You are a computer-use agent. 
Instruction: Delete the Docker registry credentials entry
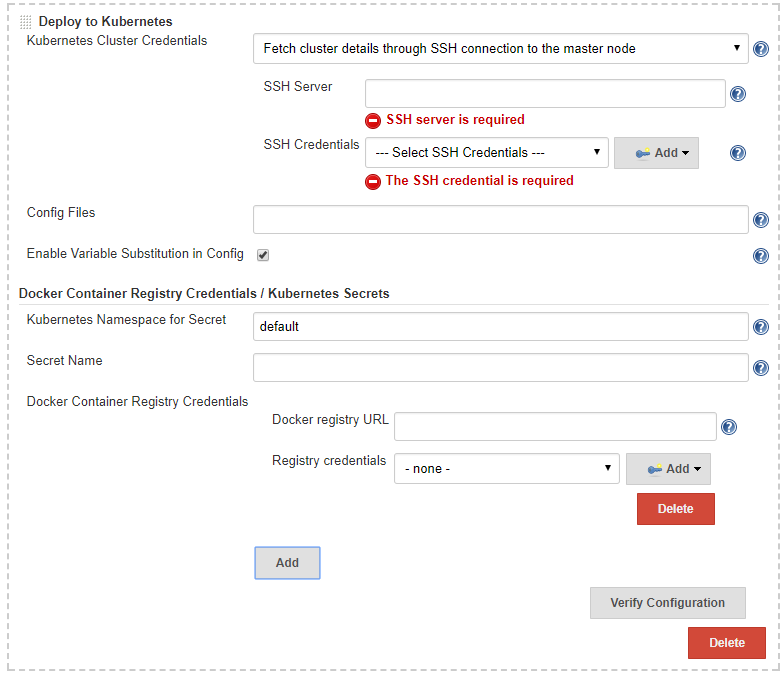676,509
